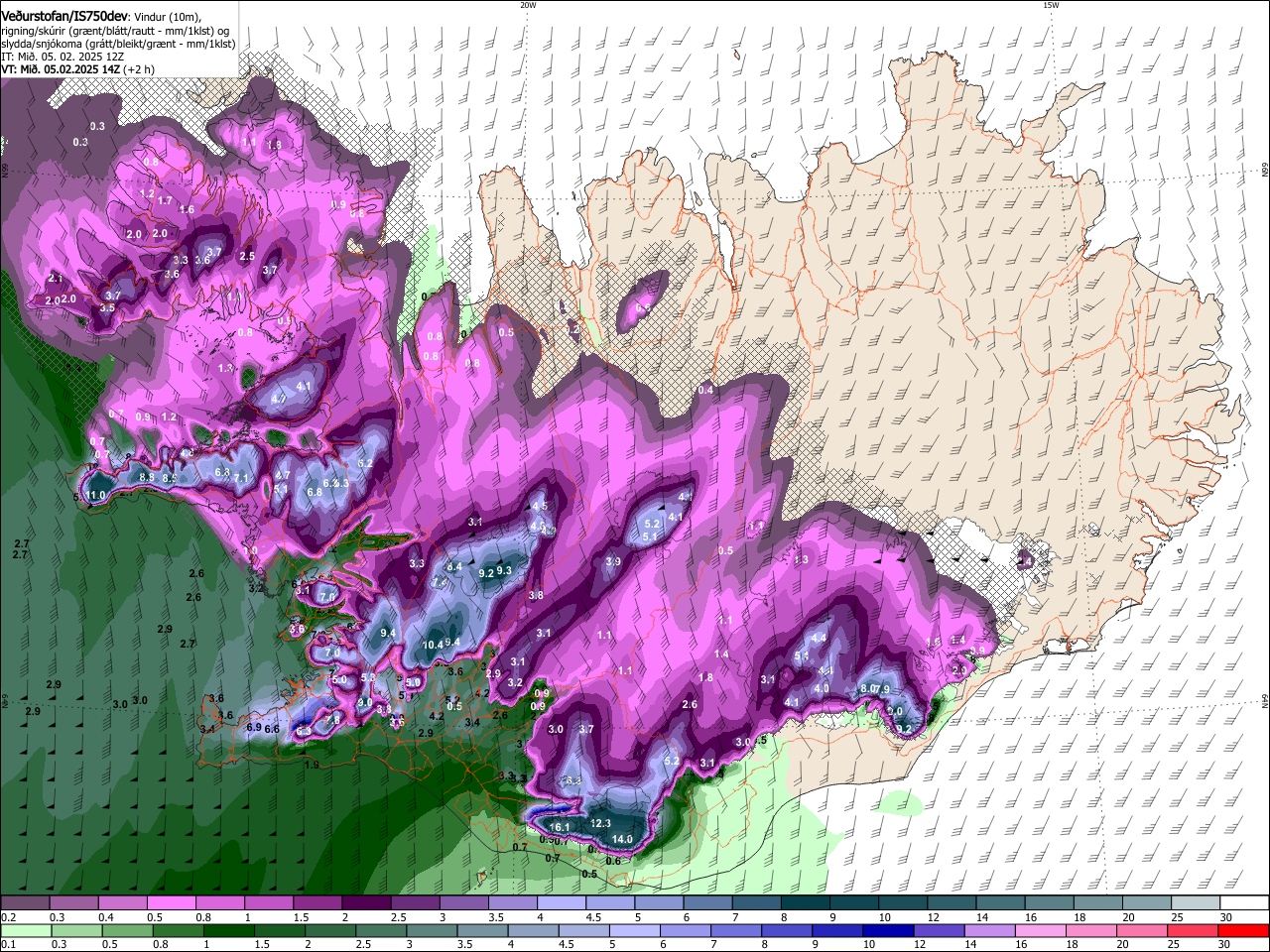1270x952 pixels.
Task: Click the pale grey swatch above 25 in top legend
Action: click(x=1197, y=903)
